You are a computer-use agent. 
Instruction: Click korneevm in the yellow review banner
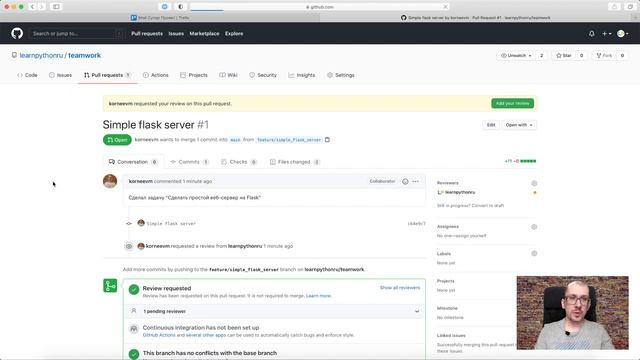click(121, 104)
